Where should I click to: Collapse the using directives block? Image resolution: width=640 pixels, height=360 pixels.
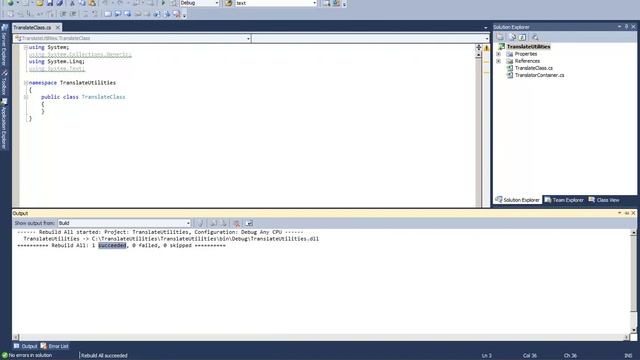pos(26,47)
